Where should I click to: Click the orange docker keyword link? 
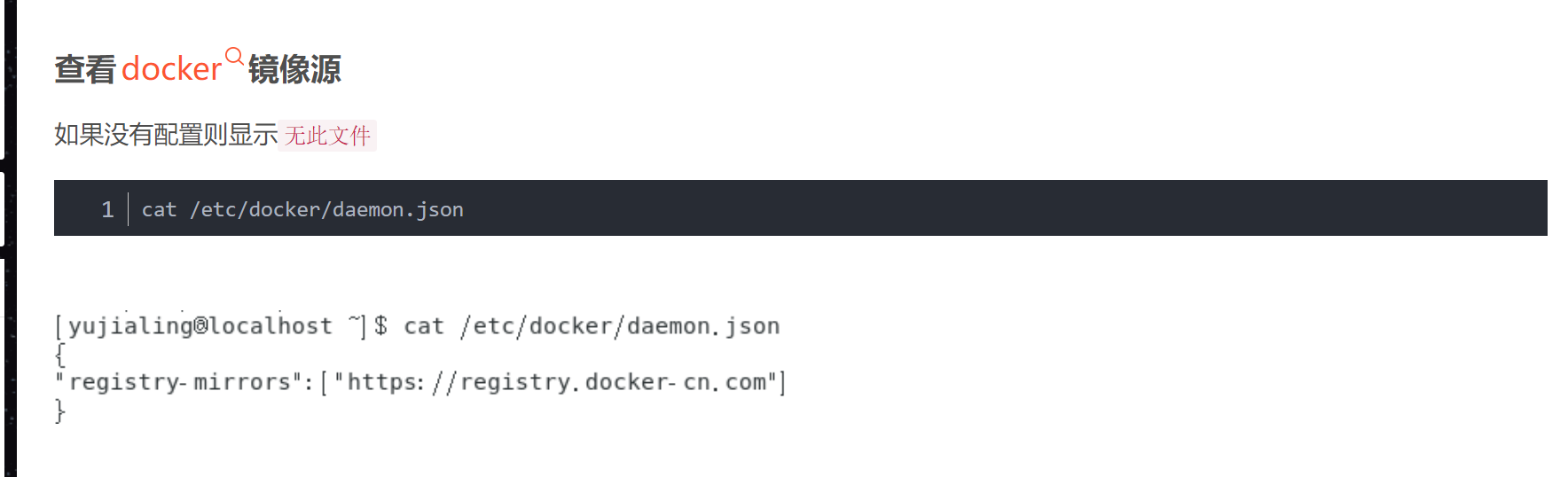tap(171, 69)
